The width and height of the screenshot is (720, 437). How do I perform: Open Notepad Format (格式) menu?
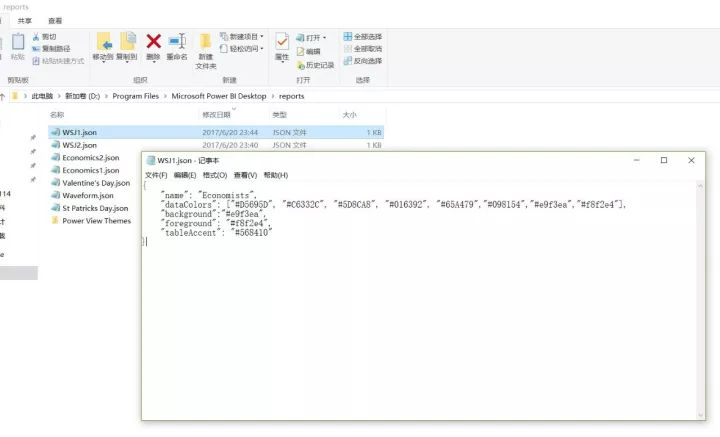[215, 175]
